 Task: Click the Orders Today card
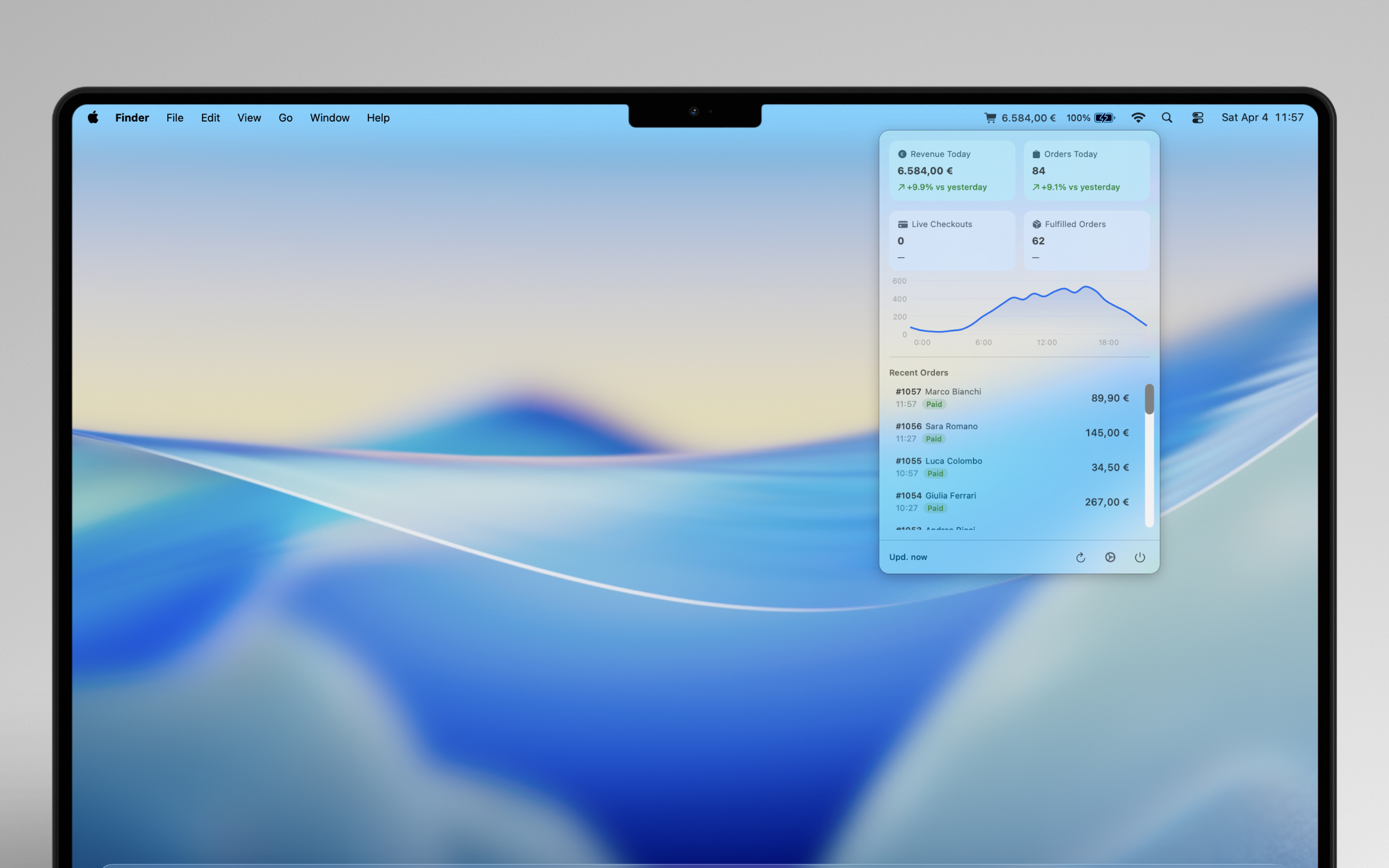pyautogui.click(x=1087, y=170)
